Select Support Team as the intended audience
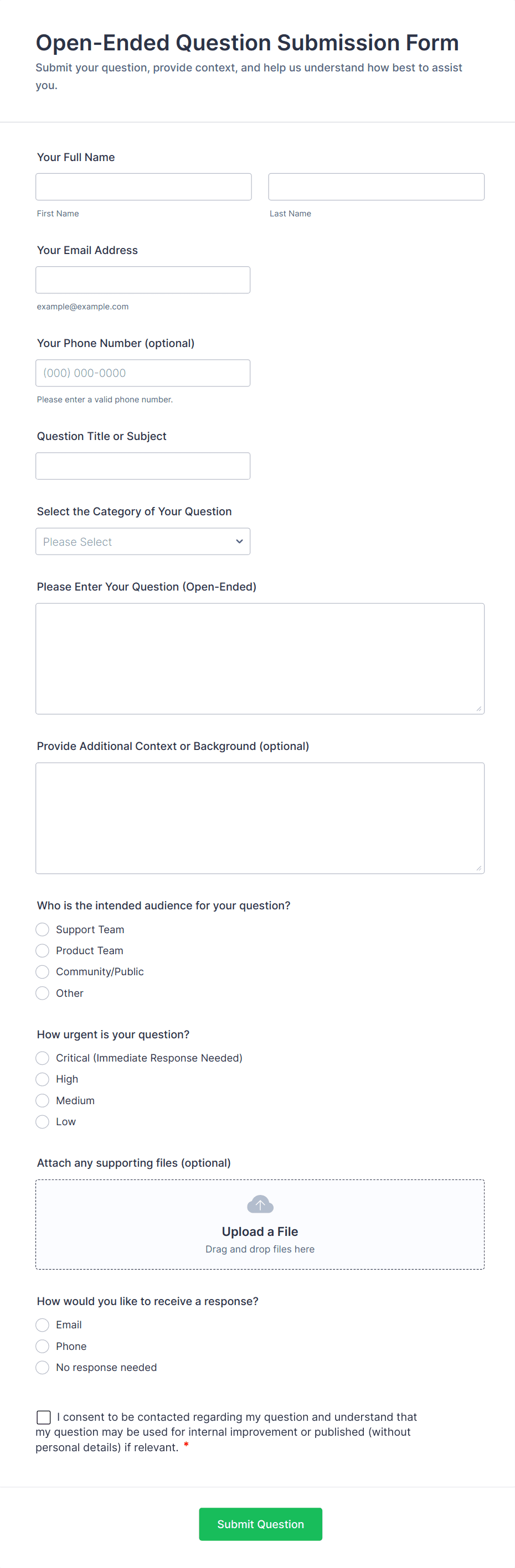Screen dimensions: 515x1568 click(42, 929)
